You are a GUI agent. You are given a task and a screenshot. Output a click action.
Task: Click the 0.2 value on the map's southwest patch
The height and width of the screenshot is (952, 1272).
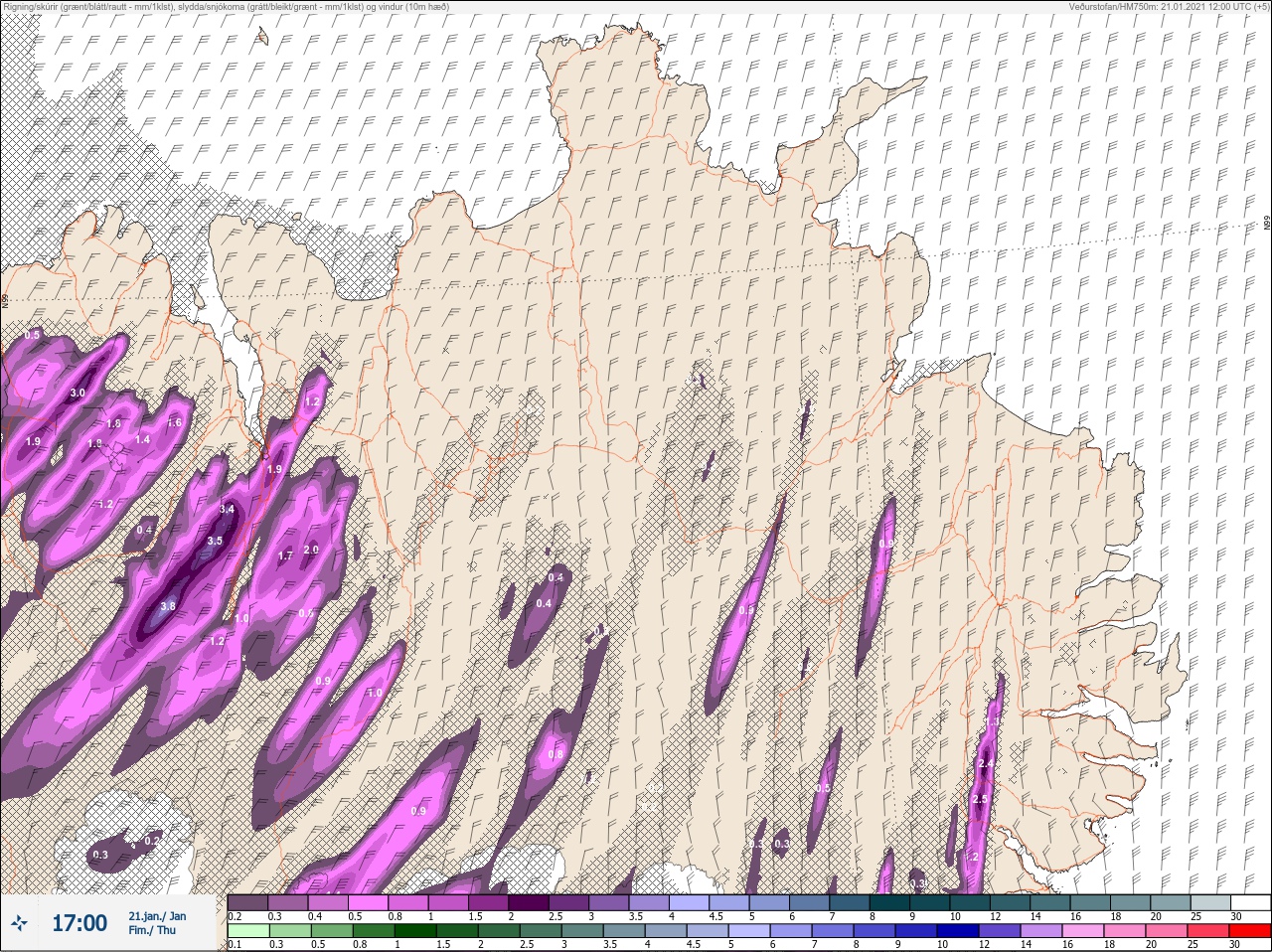(x=151, y=841)
